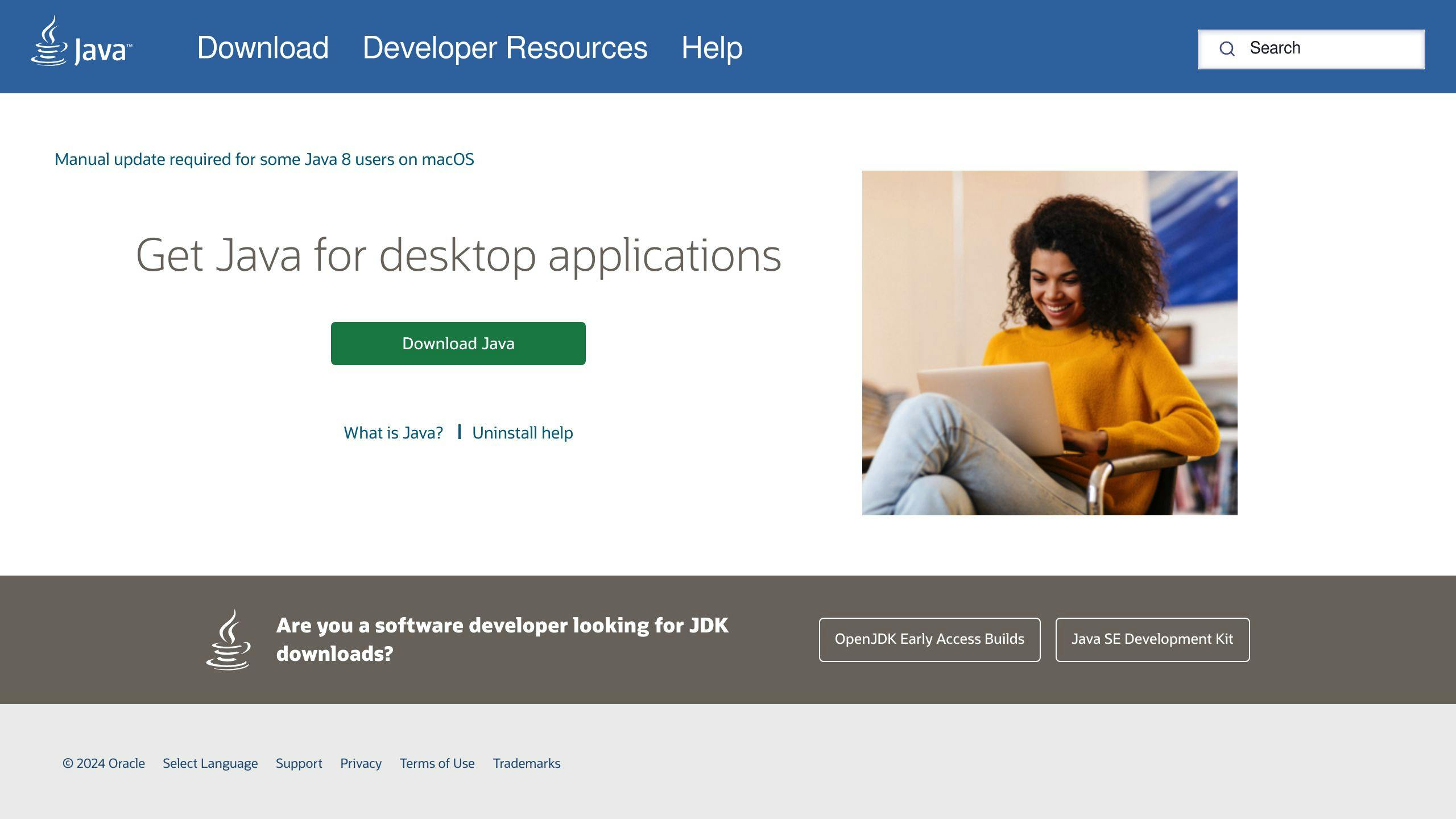This screenshot has width=1456, height=819.
Task: Click the Java SE Development Kit button
Action: (x=1152, y=639)
